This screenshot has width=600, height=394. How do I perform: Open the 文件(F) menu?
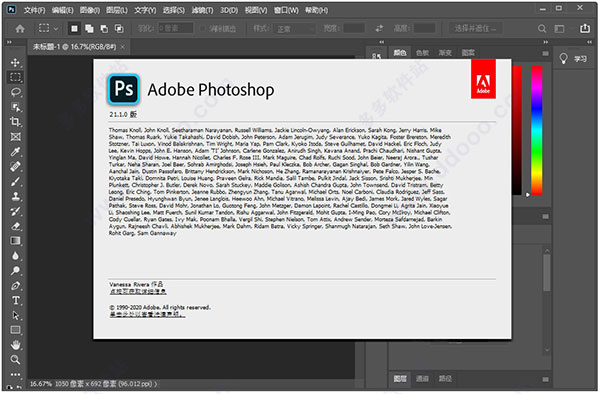[34, 10]
